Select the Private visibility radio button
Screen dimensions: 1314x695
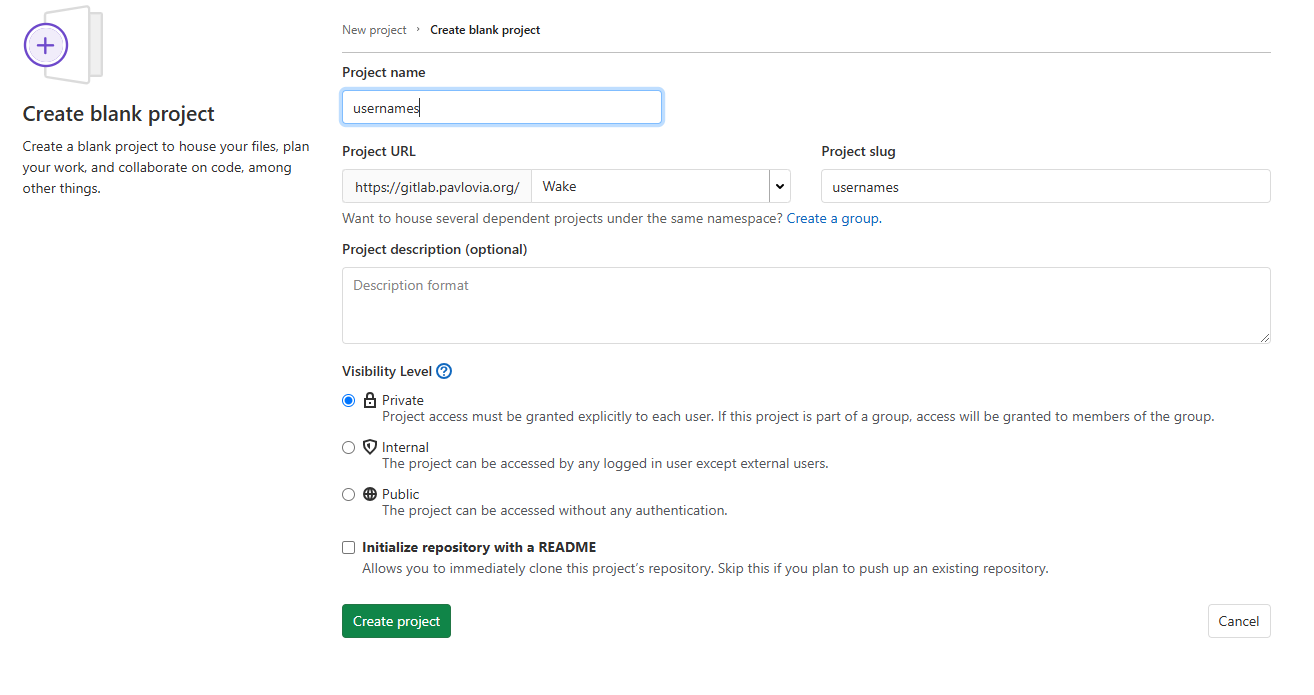tap(349, 400)
